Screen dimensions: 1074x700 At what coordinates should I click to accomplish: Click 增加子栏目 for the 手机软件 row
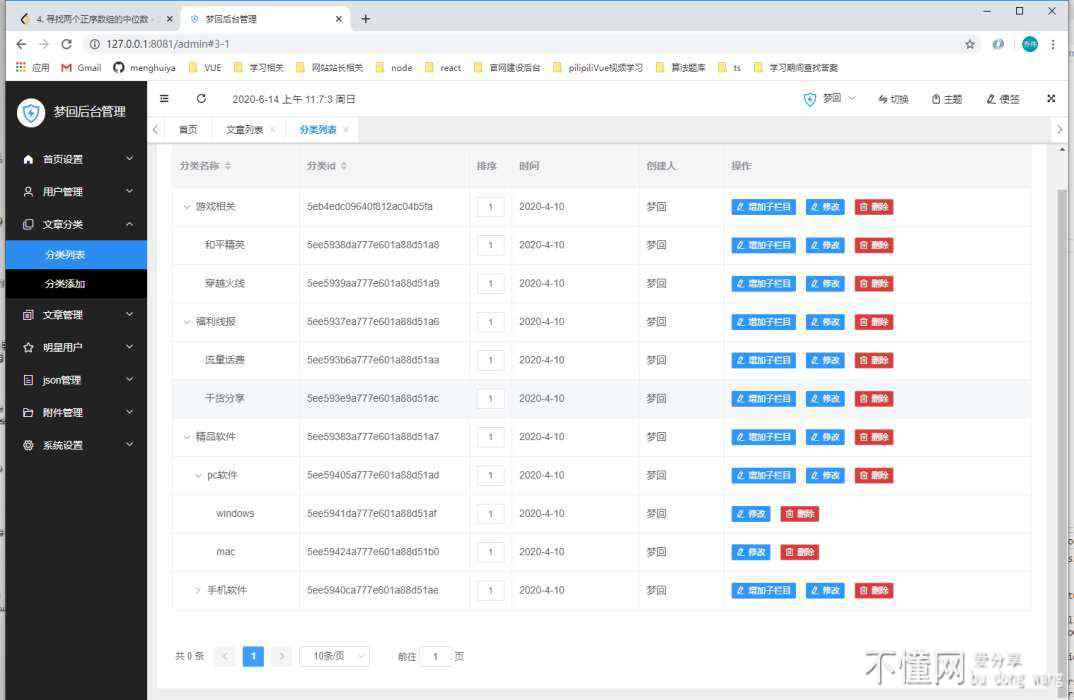pos(763,590)
